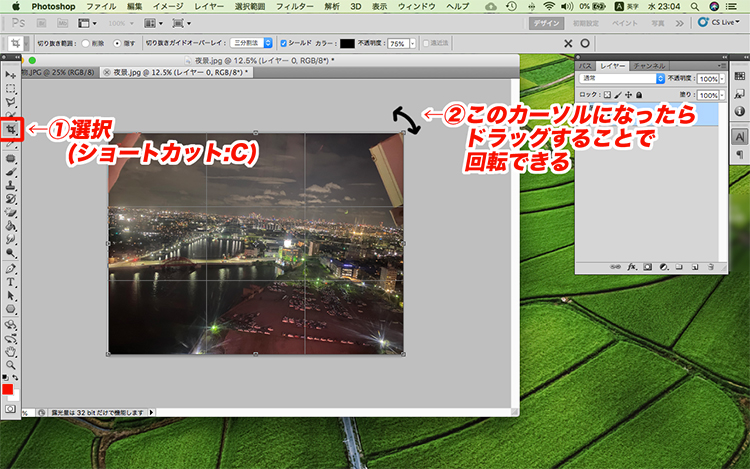Click the black shield color swatch

[347, 44]
